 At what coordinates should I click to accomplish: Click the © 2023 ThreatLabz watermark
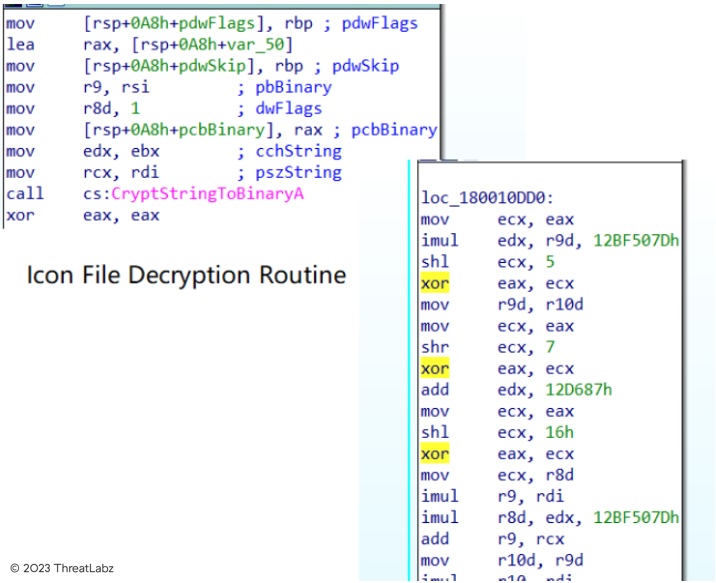pyautogui.click(x=62, y=568)
